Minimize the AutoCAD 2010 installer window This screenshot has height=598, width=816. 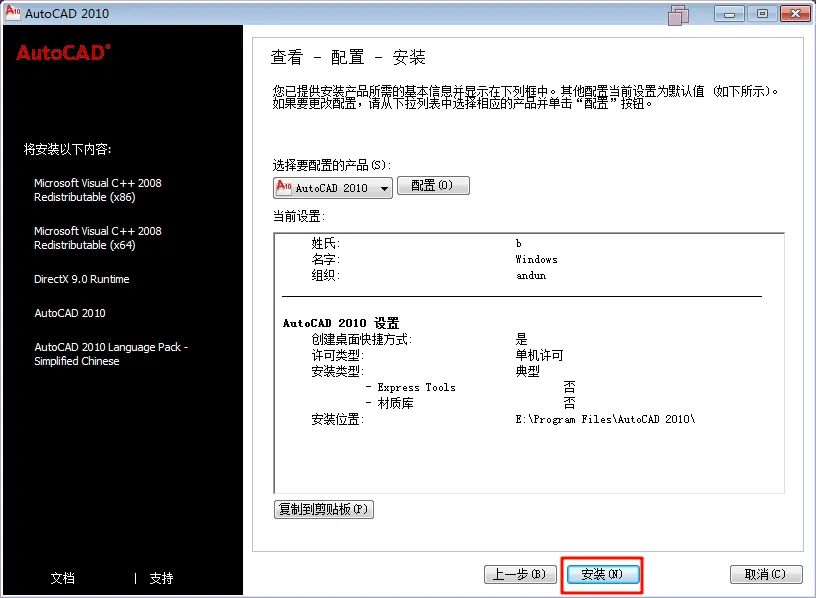coord(729,14)
